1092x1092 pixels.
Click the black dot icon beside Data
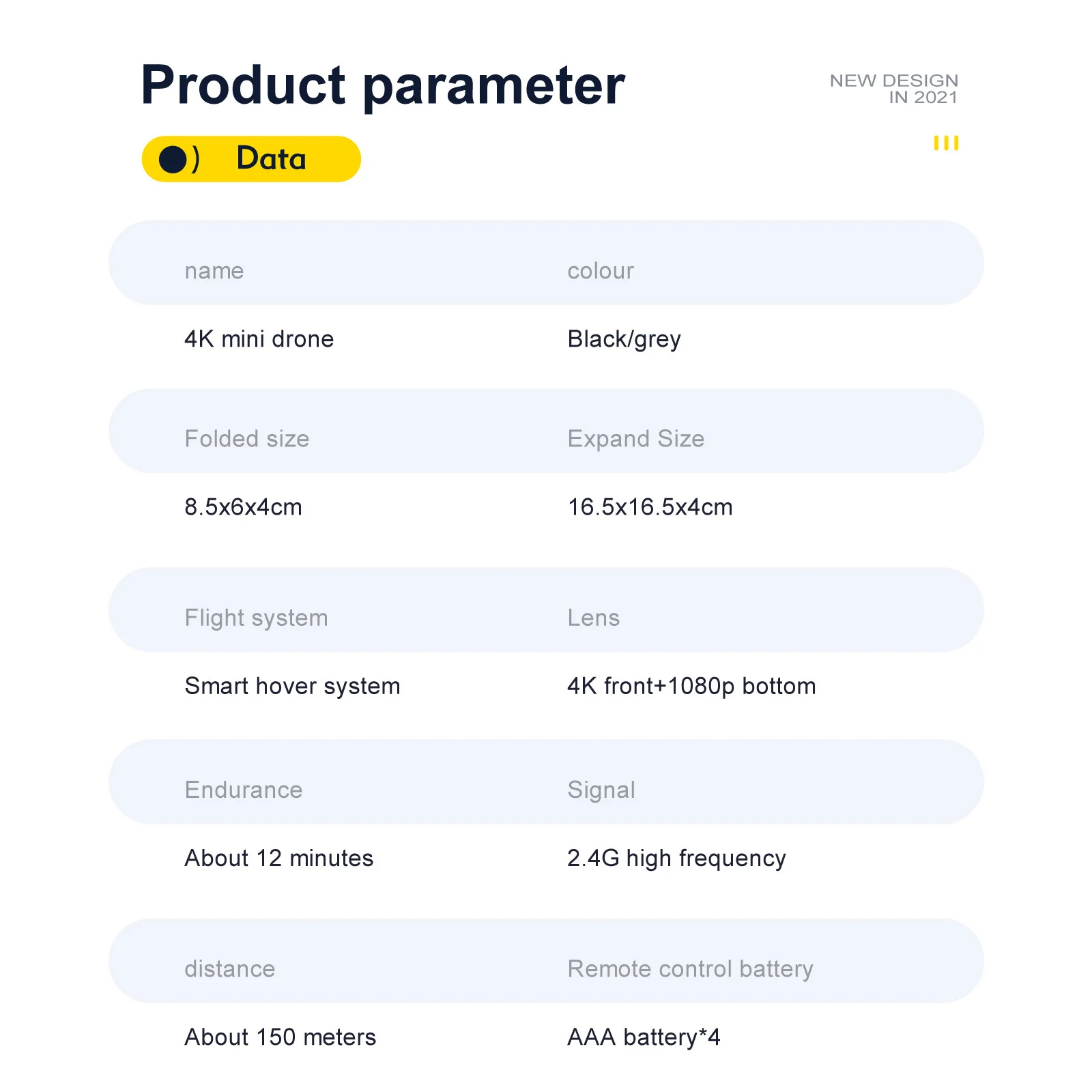pyautogui.click(x=173, y=160)
